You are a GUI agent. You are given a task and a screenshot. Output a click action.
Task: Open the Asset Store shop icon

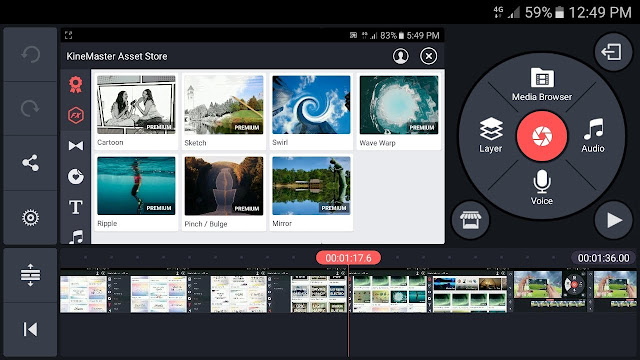pos(470,220)
